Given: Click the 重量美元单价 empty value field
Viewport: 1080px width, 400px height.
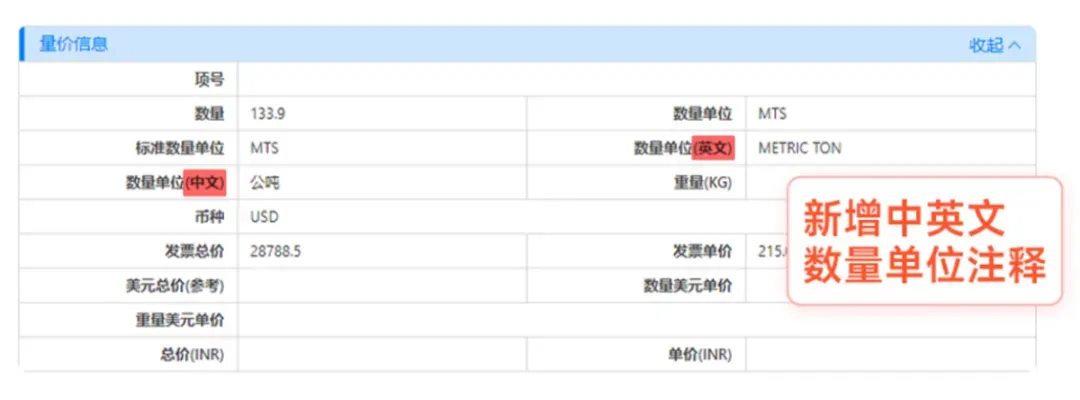Looking at the screenshot, I should [x=635, y=320].
